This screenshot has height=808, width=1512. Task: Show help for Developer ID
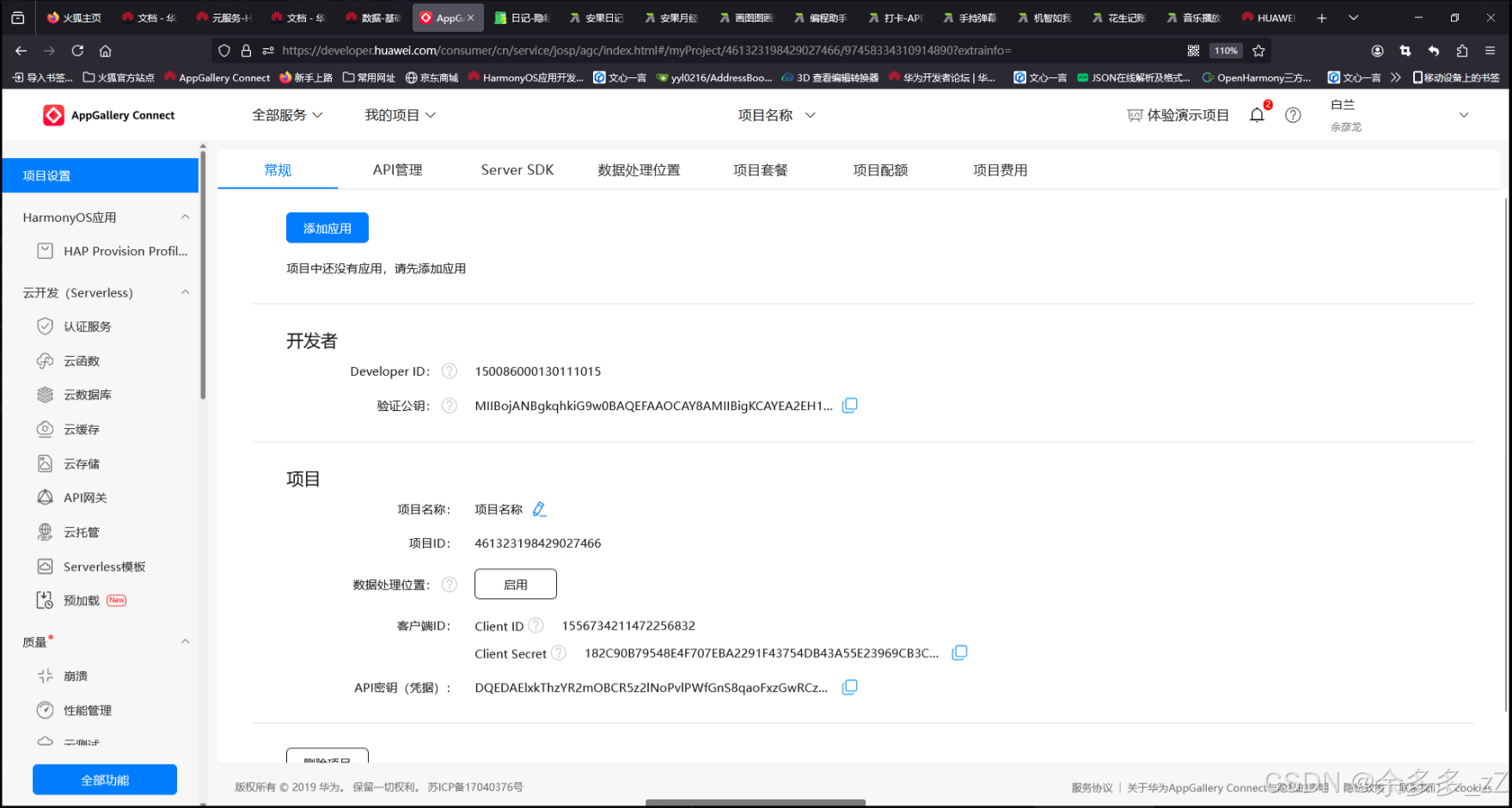[450, 371]
